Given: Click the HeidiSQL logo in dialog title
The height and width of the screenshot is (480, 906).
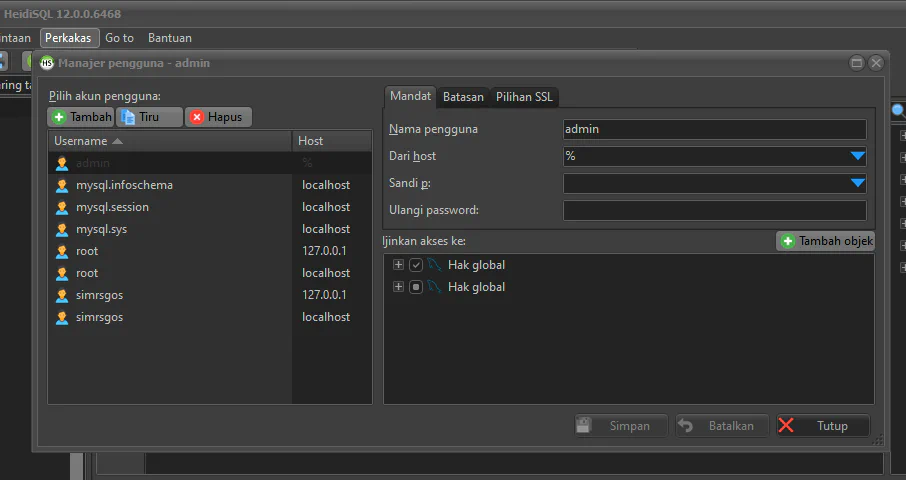Looking at the screenshot, I should pos(47,63).
